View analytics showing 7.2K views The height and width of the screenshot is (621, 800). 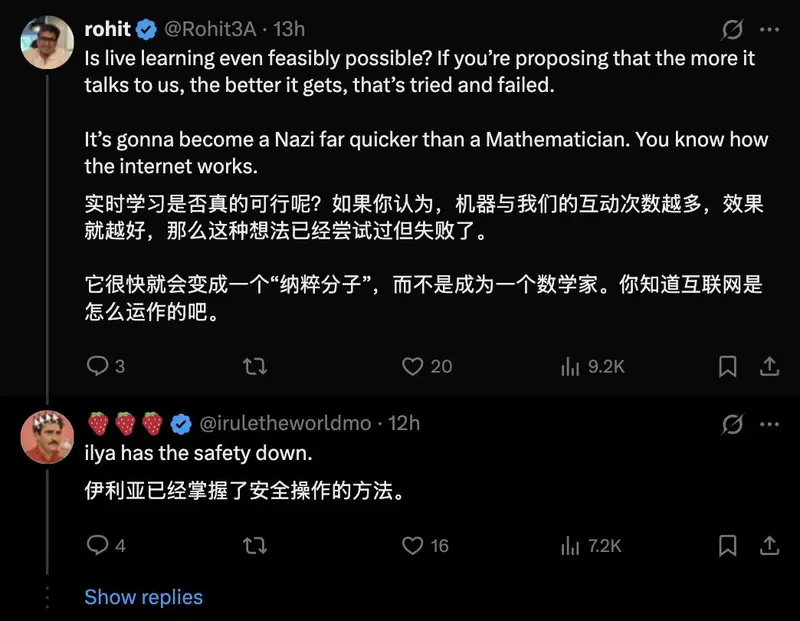click(x=590, y=545)
